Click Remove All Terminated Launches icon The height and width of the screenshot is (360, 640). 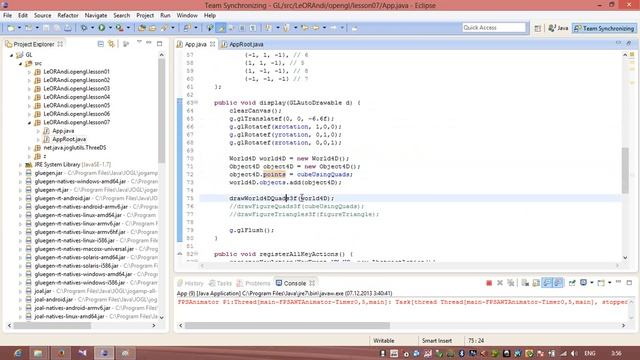tap(511, 283)
